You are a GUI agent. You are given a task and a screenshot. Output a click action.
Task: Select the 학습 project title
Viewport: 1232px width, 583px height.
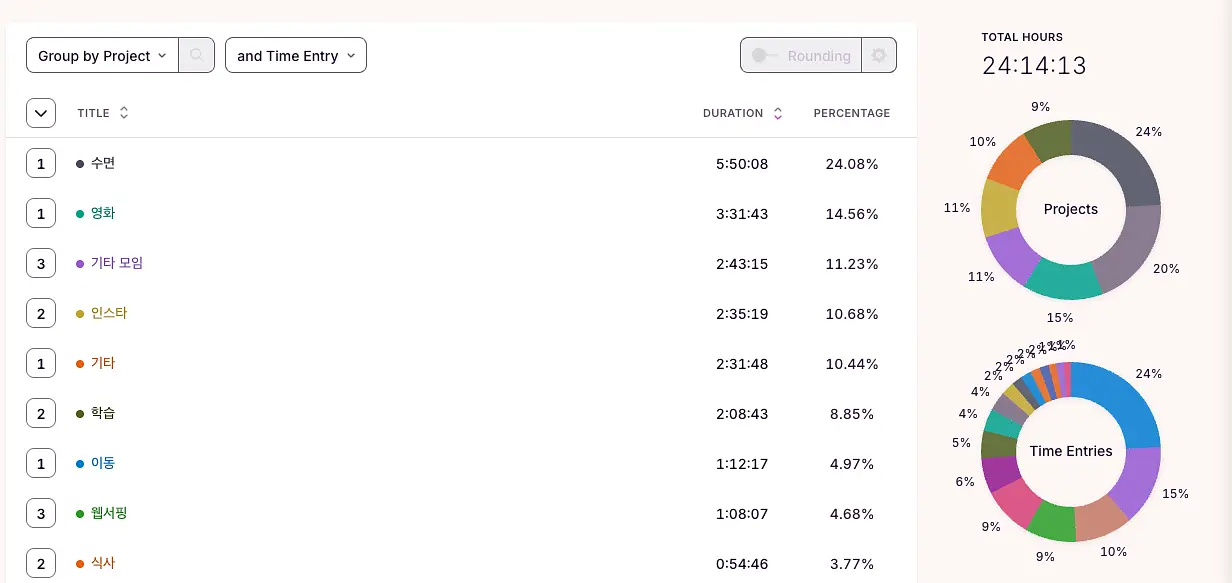click(x=103, y=413)
